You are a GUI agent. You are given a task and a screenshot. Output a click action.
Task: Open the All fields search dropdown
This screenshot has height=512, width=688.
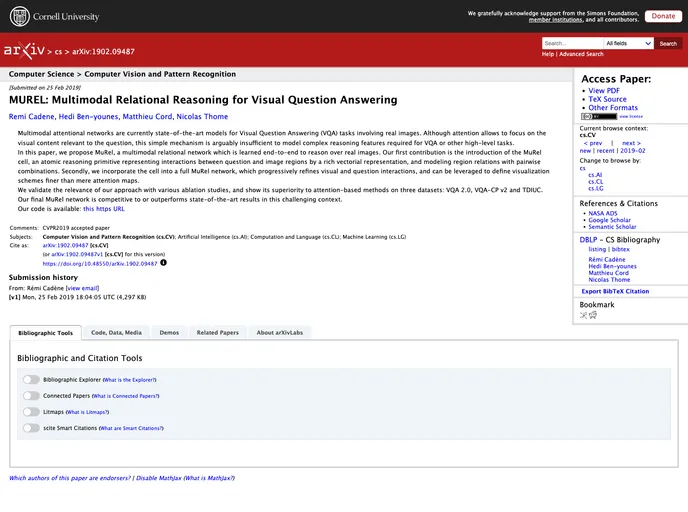(x=629, y=44)
